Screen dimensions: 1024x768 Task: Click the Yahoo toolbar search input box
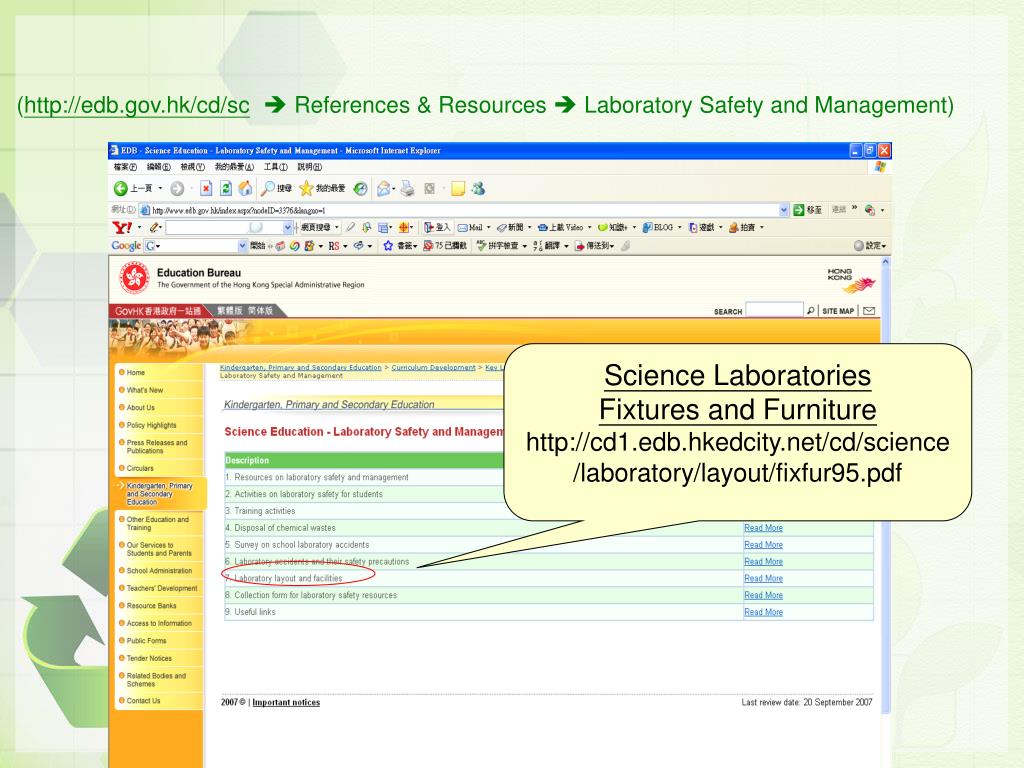click(x=224, y=227)
